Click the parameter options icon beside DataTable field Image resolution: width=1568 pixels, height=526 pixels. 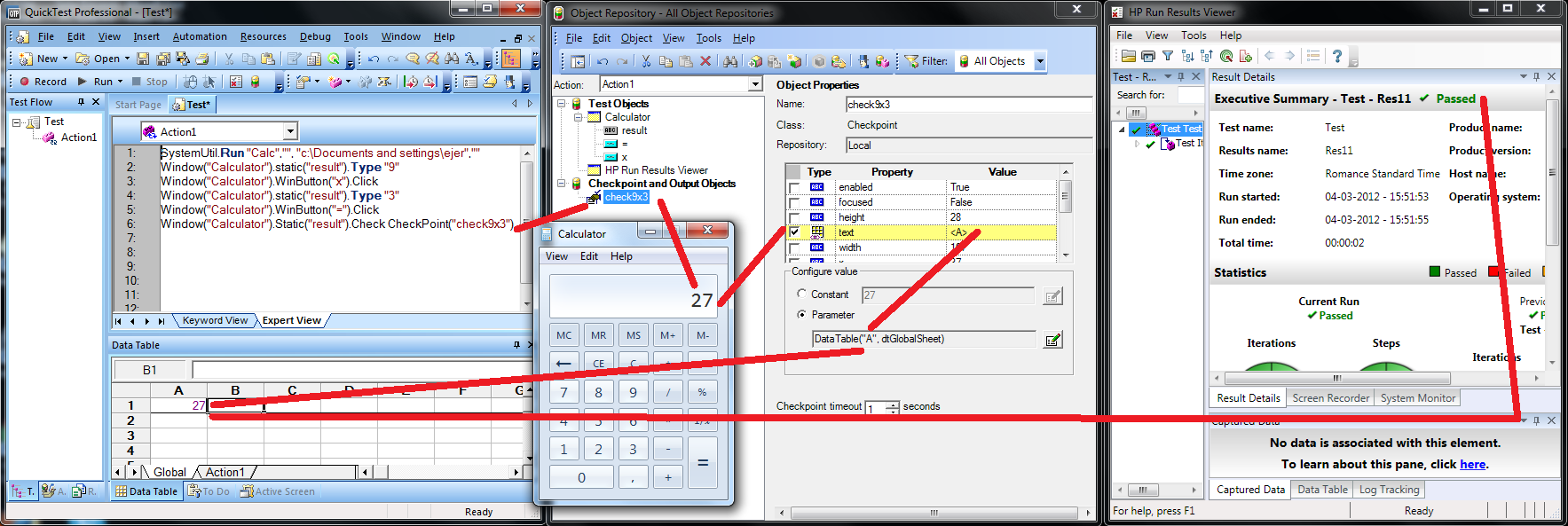point(1053,340)
